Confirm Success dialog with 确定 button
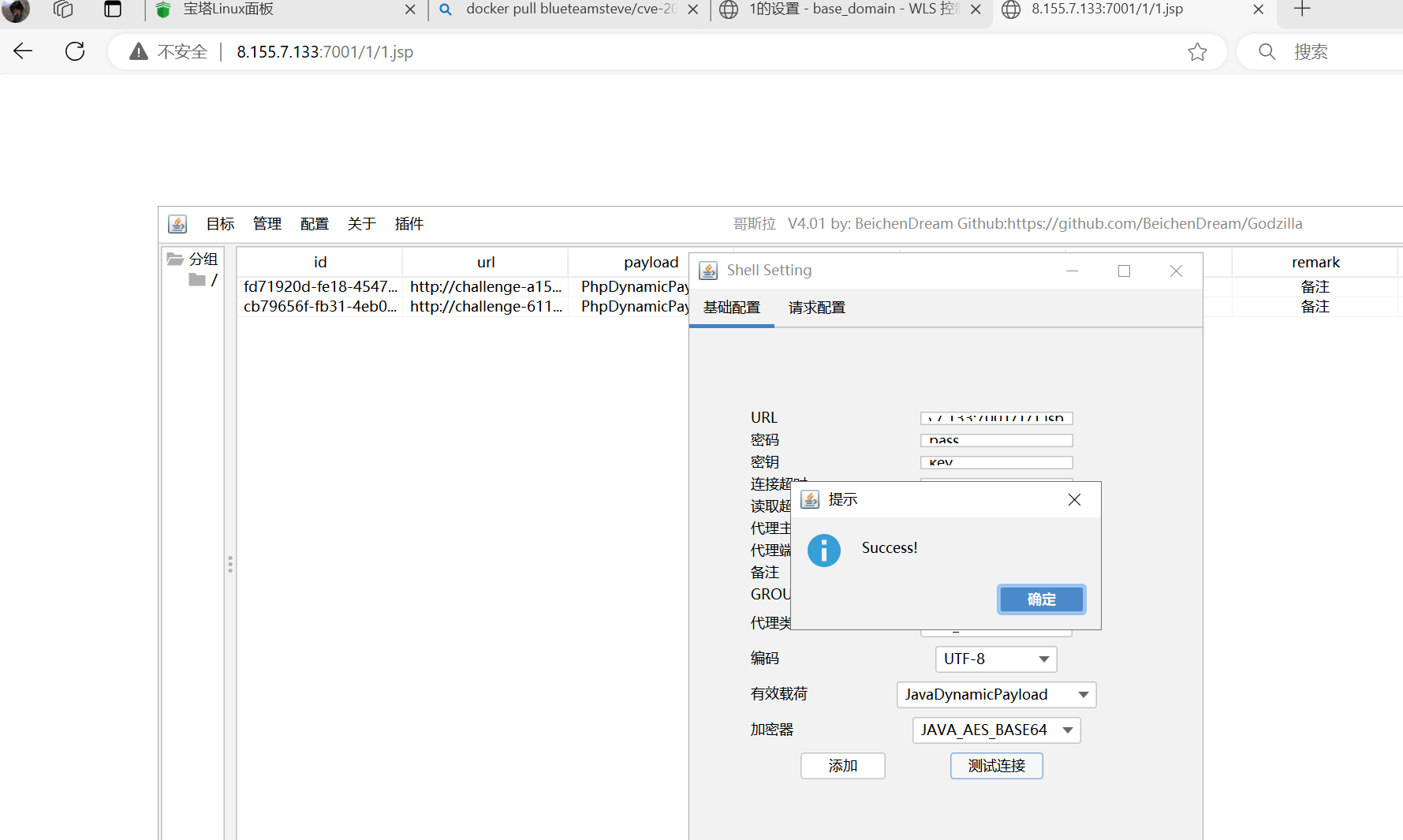The width and height of the screenshot is (1403, 840). coord(1041,599)
